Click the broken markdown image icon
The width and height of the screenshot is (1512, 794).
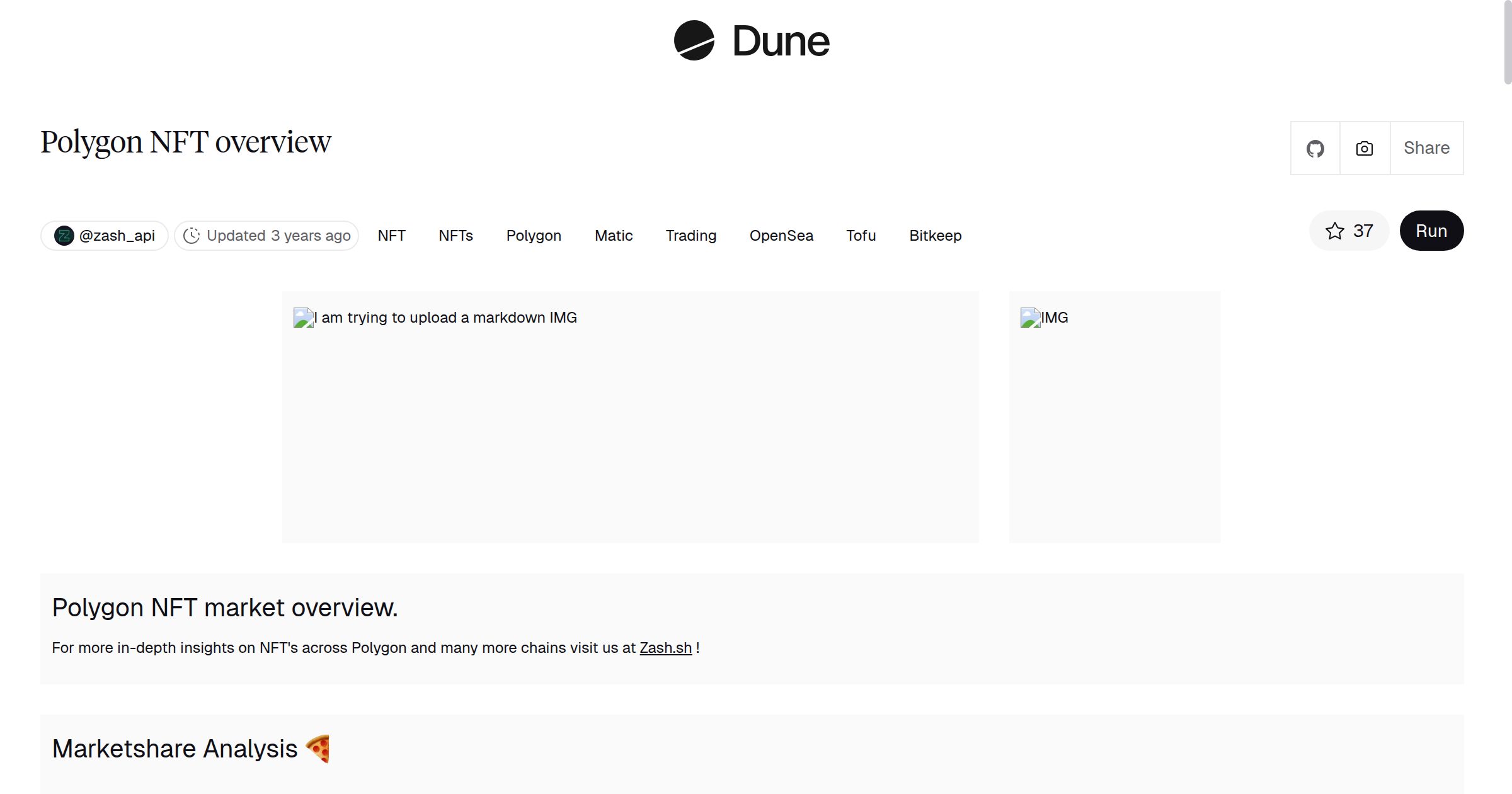click(304, 318)
